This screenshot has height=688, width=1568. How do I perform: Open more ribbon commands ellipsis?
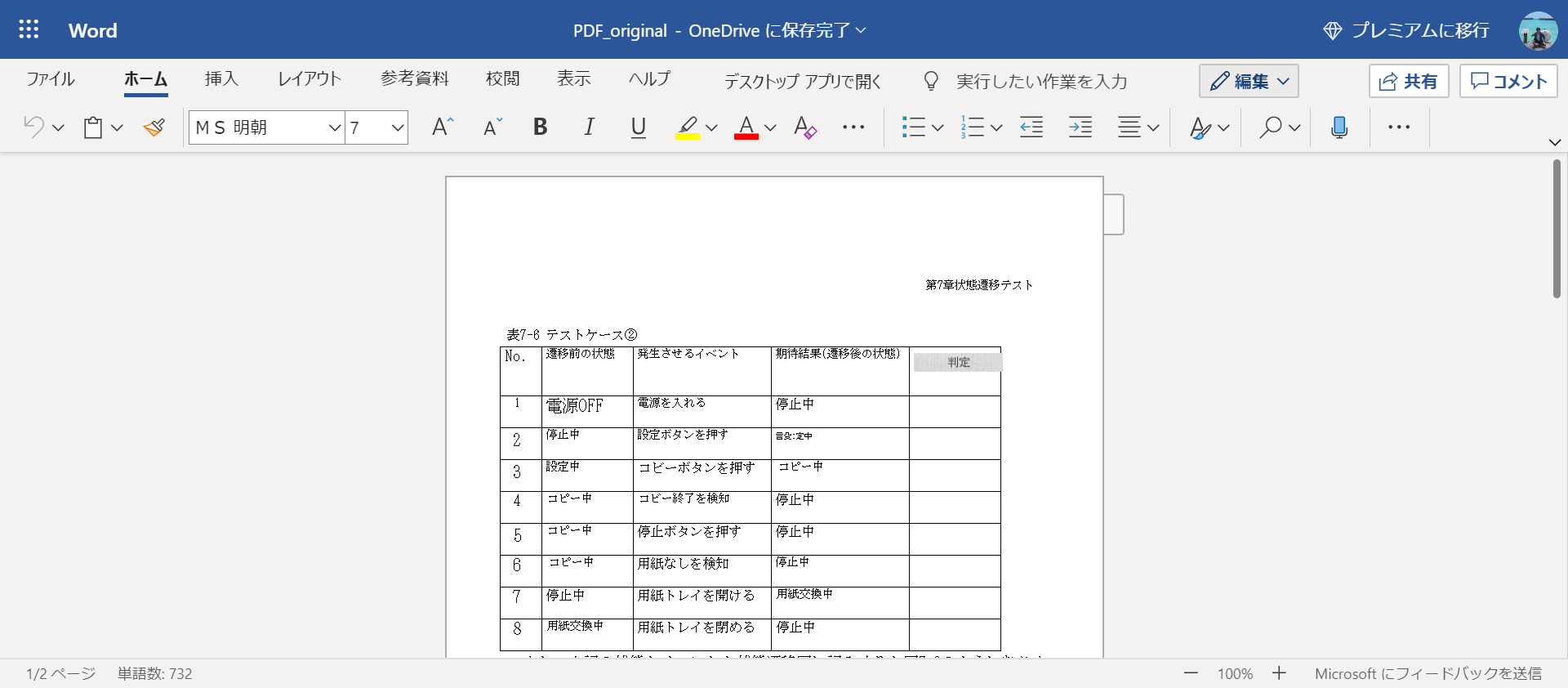1399,127
